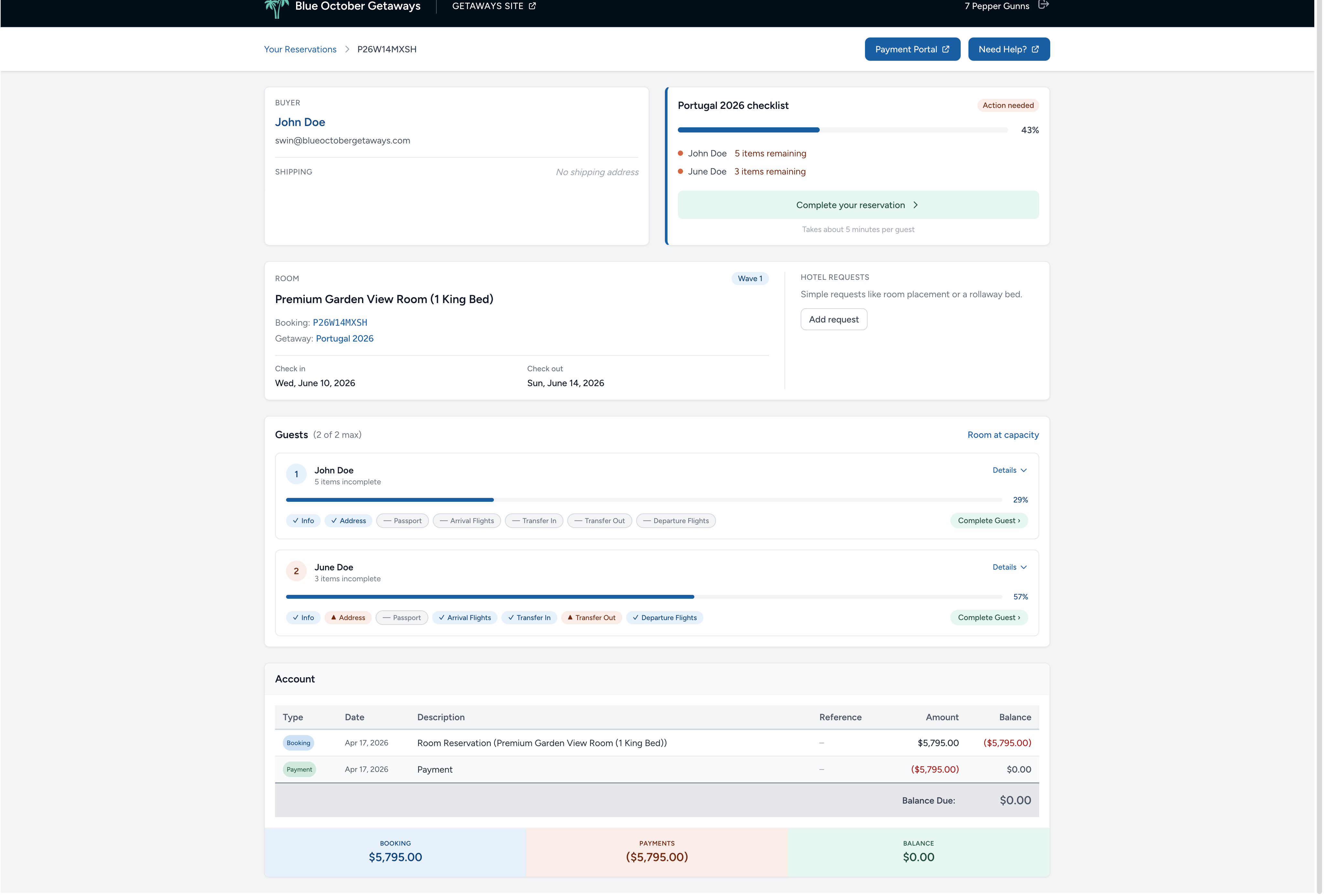1324x896 pixels.
Task: Select June Doe's Departure Flights chip
Action: [x=664, y=617]
